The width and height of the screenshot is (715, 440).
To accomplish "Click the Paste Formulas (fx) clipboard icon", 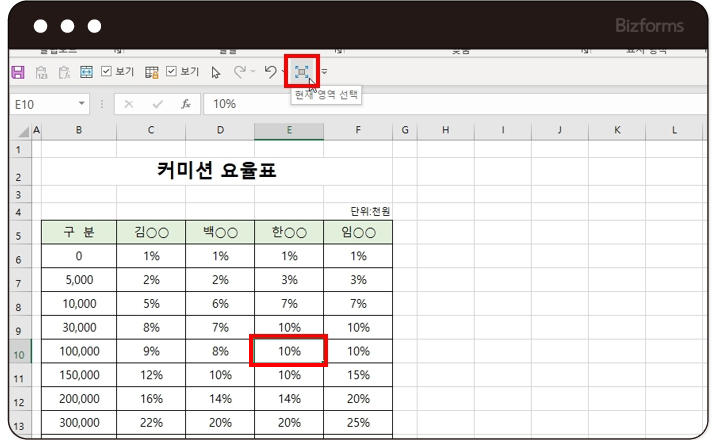I will click(64, 72).
